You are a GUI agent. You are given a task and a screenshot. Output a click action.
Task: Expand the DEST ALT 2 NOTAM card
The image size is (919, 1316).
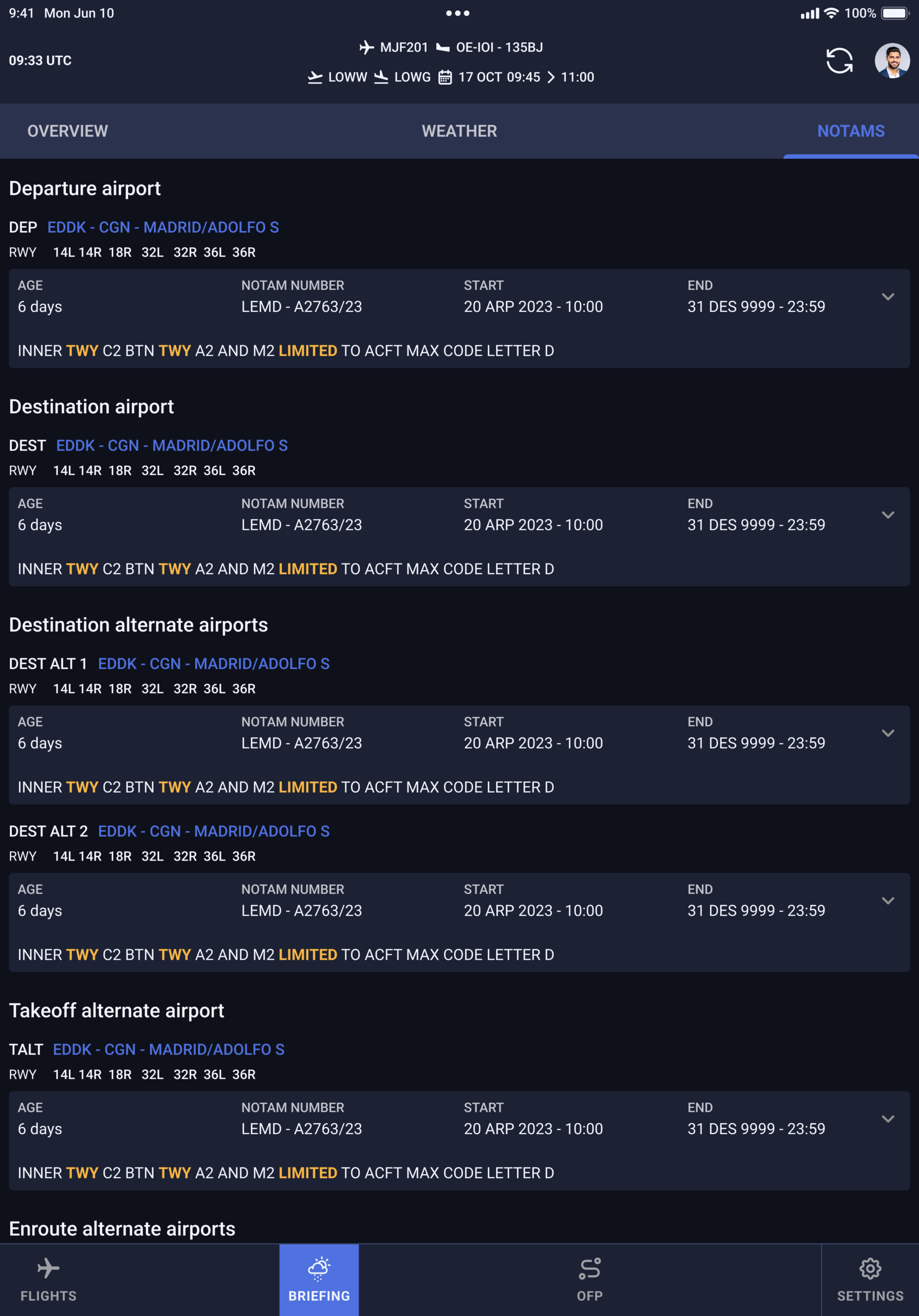tap(888, 901)
